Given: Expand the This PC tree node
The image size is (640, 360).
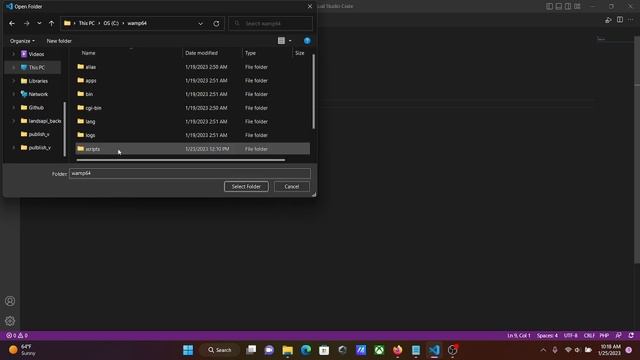Looking at the screenshot, I should tap(13, 67).
